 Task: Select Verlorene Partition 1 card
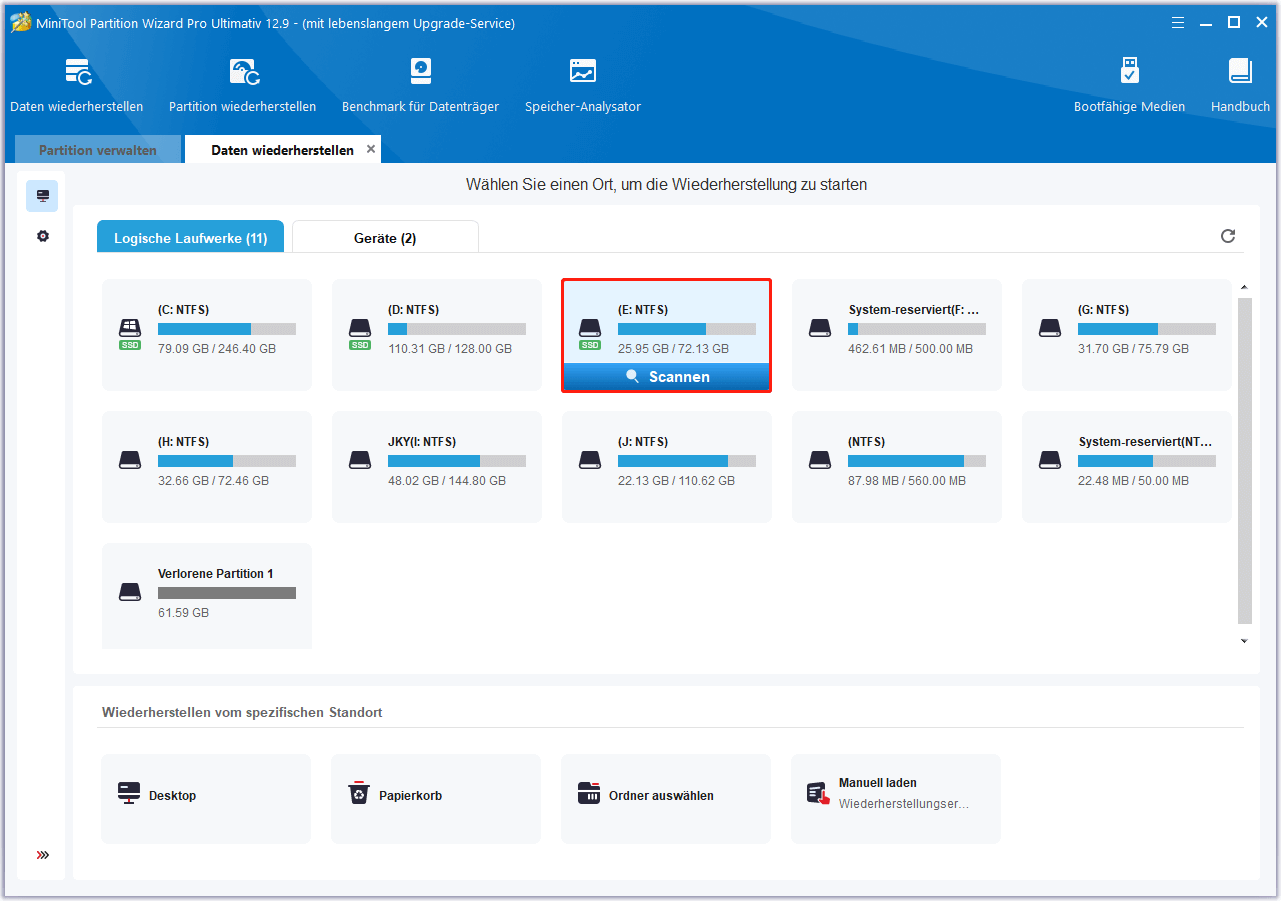[x=207, y=596]
